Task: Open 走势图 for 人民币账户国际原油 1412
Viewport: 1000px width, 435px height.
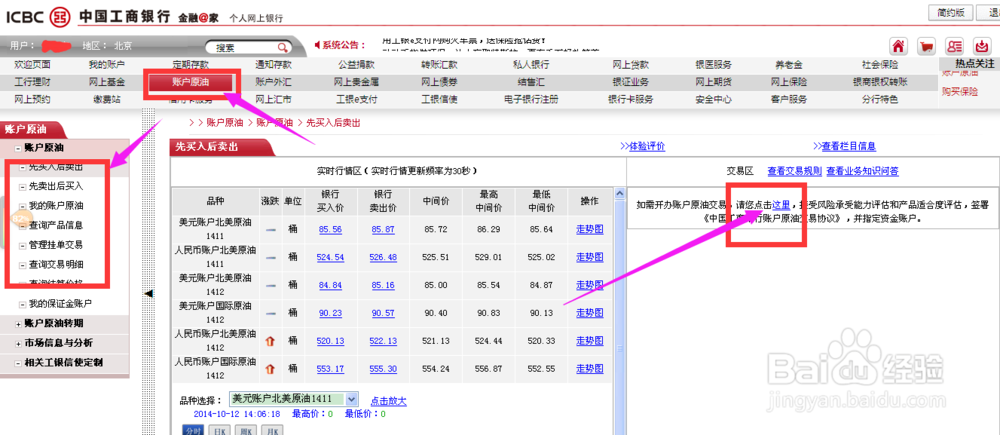Action: point(589,369)
